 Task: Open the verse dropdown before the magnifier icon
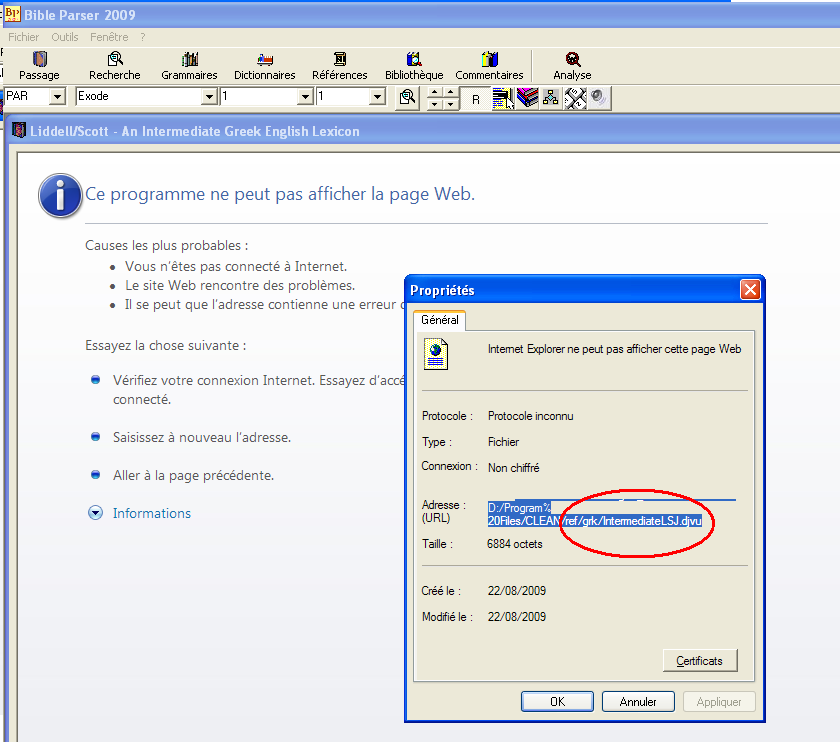[x=378, y=97]
